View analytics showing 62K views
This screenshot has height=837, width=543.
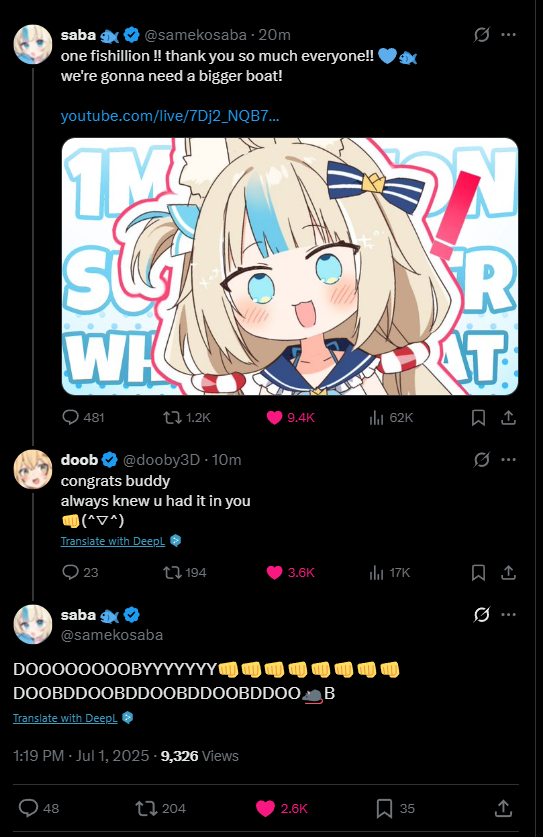click(x=376, y=417)
